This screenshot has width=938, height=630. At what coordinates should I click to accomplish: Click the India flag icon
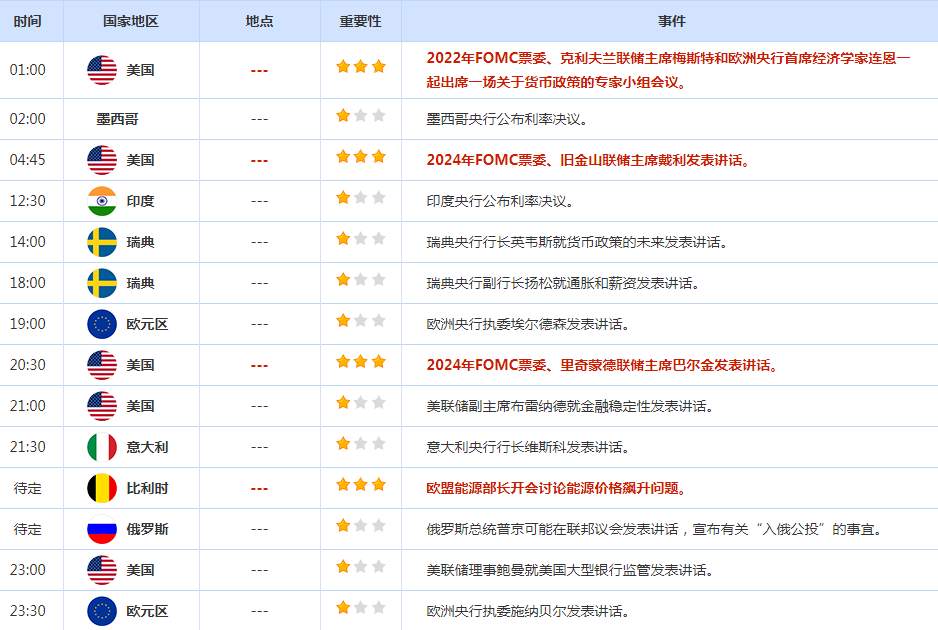(x=102, y=201)
